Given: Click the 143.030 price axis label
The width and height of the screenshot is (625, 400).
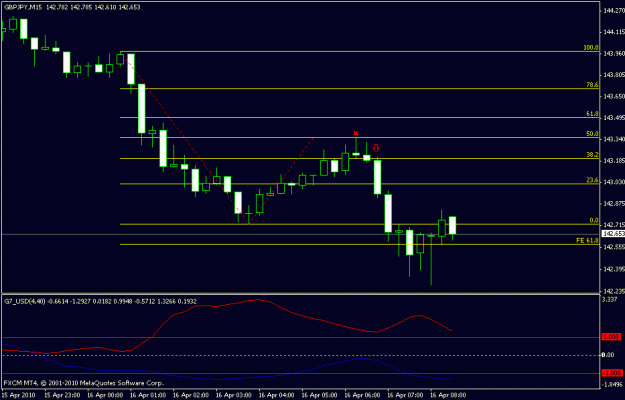Looking at the screenshot, I should [614, 183].
